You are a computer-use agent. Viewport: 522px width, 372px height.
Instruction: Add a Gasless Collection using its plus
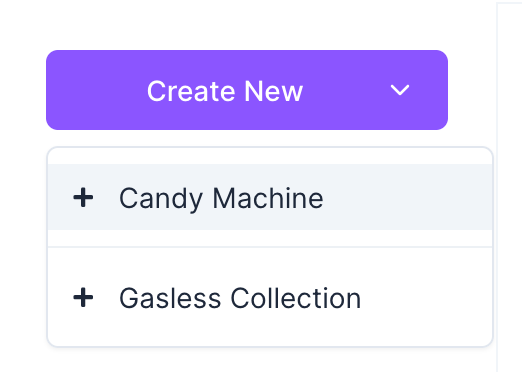[x=83, y=297]
